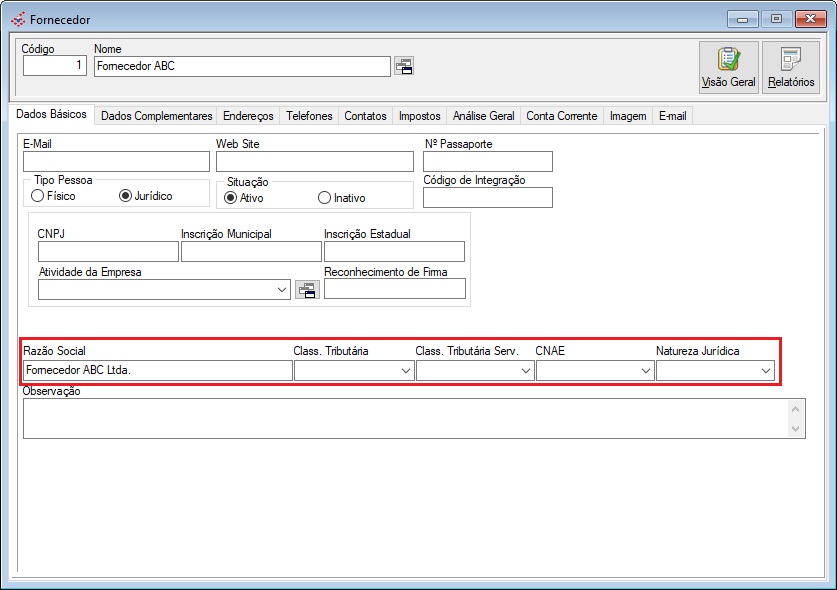Viewport: 837px width, 590px height.
Task: Click lookup icon next to Atividade da Empresa
Action: 307,290
